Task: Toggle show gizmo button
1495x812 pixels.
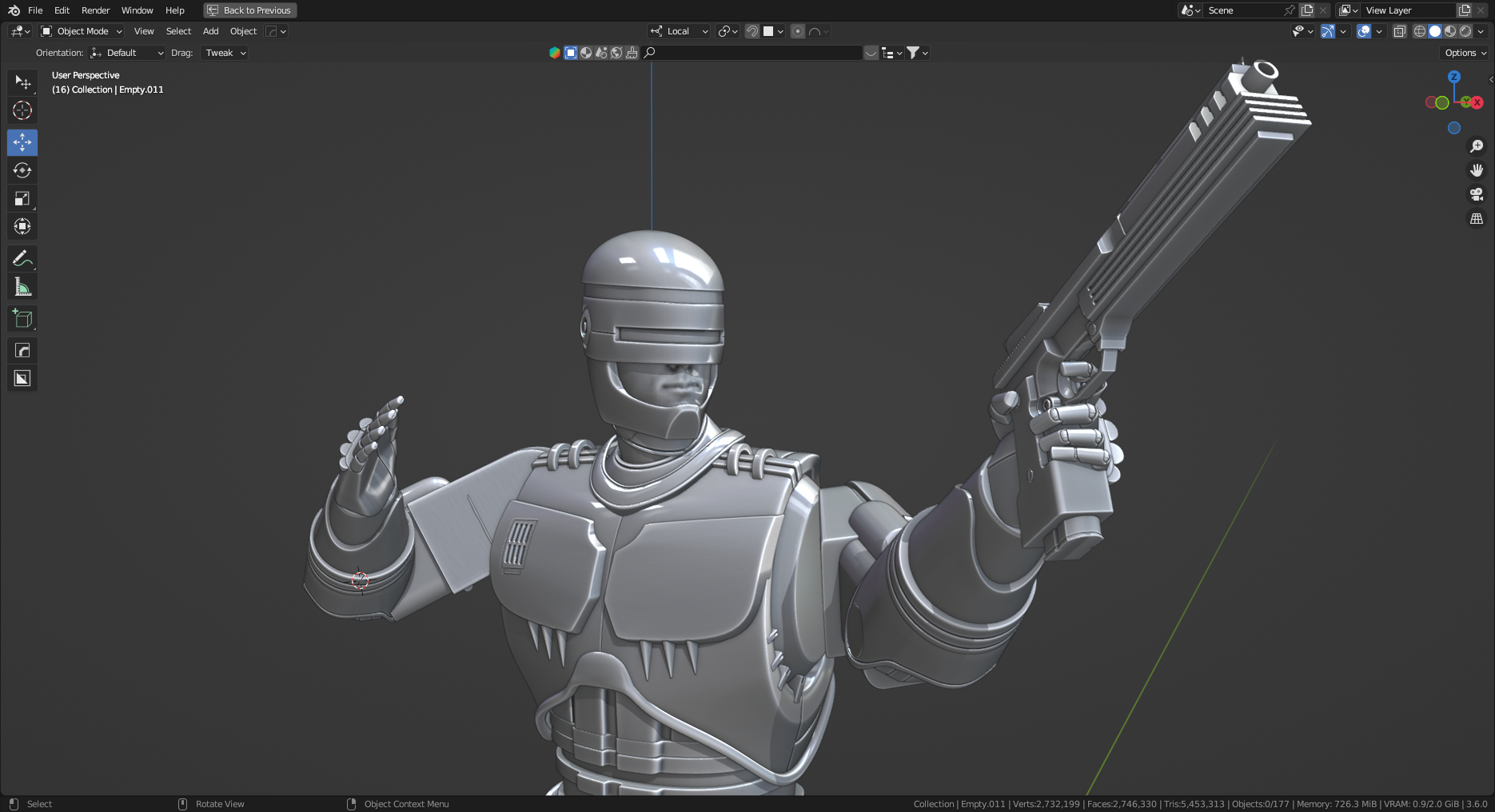Action: (1327, 31)
